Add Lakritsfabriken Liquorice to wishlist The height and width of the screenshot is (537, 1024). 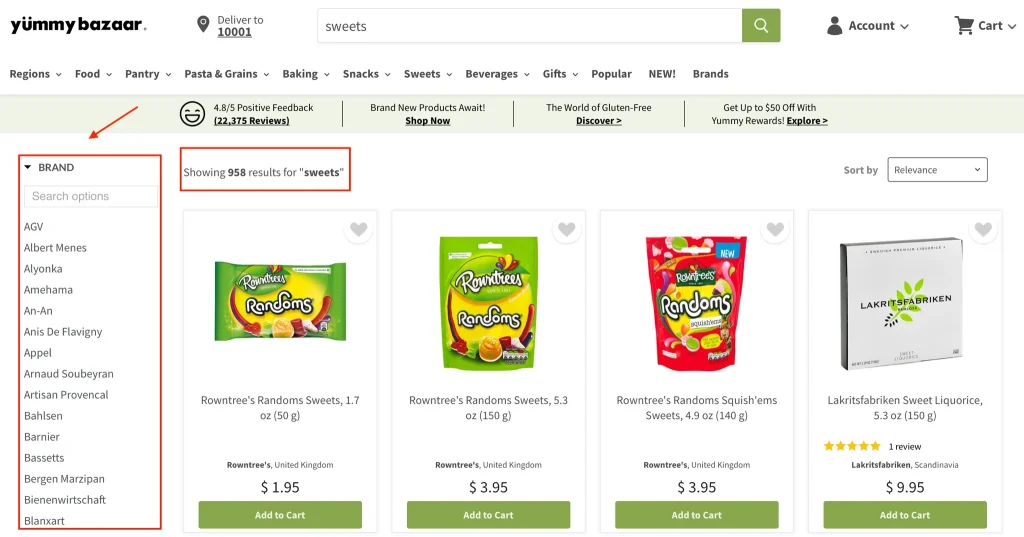983,230
